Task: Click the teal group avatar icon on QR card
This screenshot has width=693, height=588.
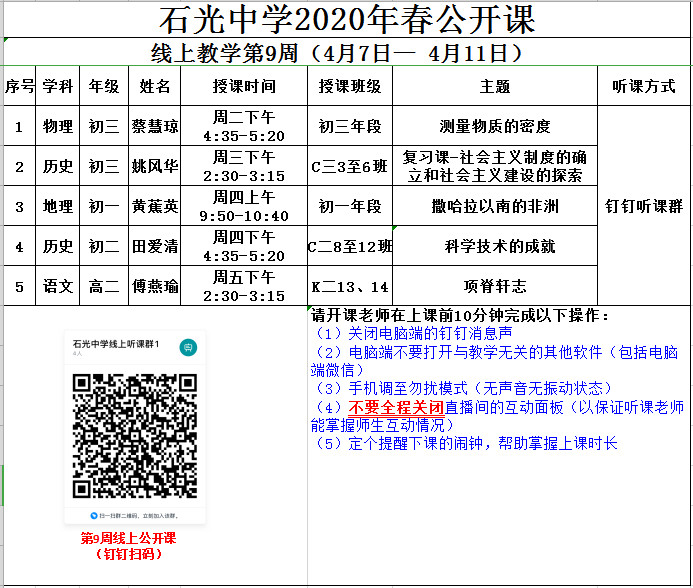Action: click(187, 347)
